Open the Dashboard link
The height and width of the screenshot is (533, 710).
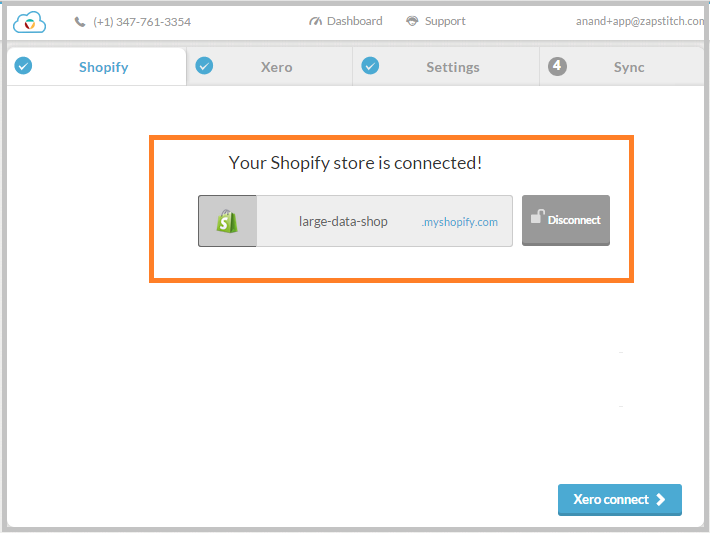tap(346, 21)
